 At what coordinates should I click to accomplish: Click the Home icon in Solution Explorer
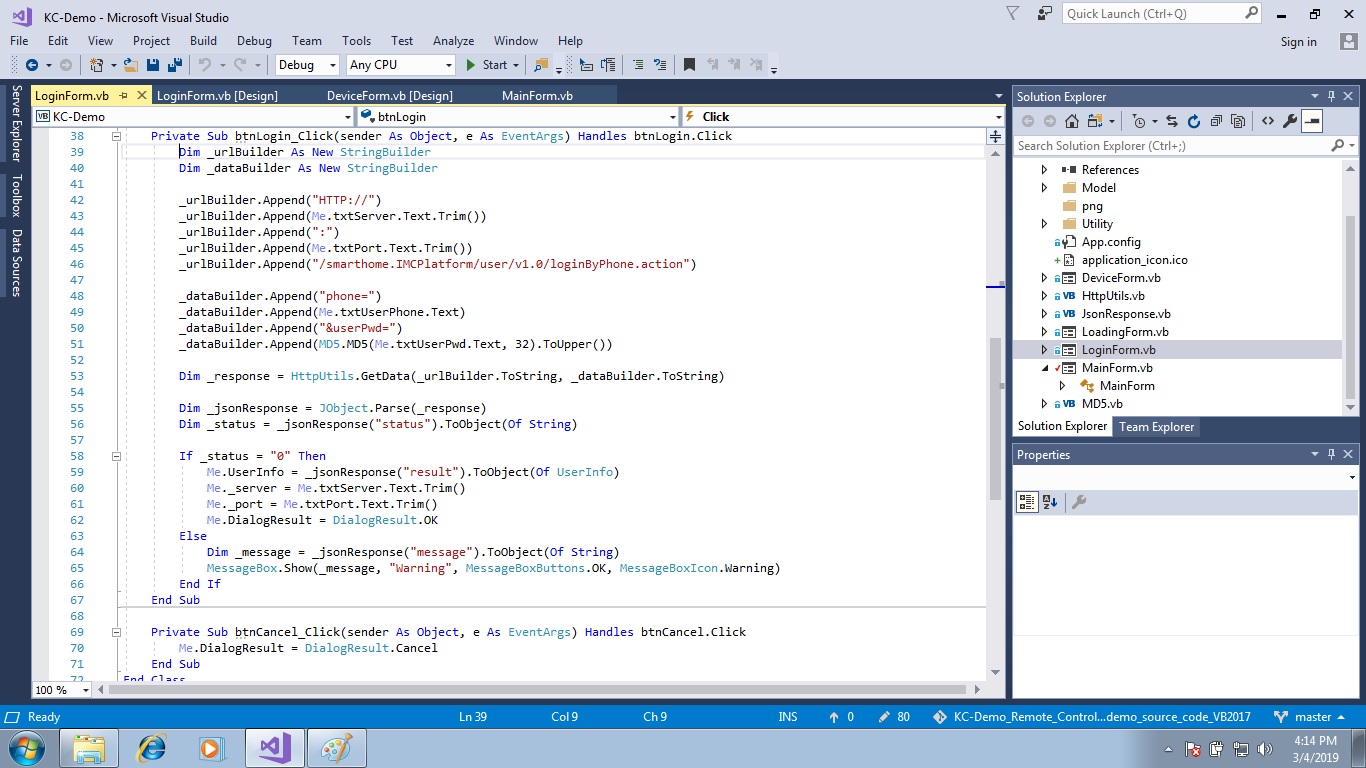point(1071,121)
